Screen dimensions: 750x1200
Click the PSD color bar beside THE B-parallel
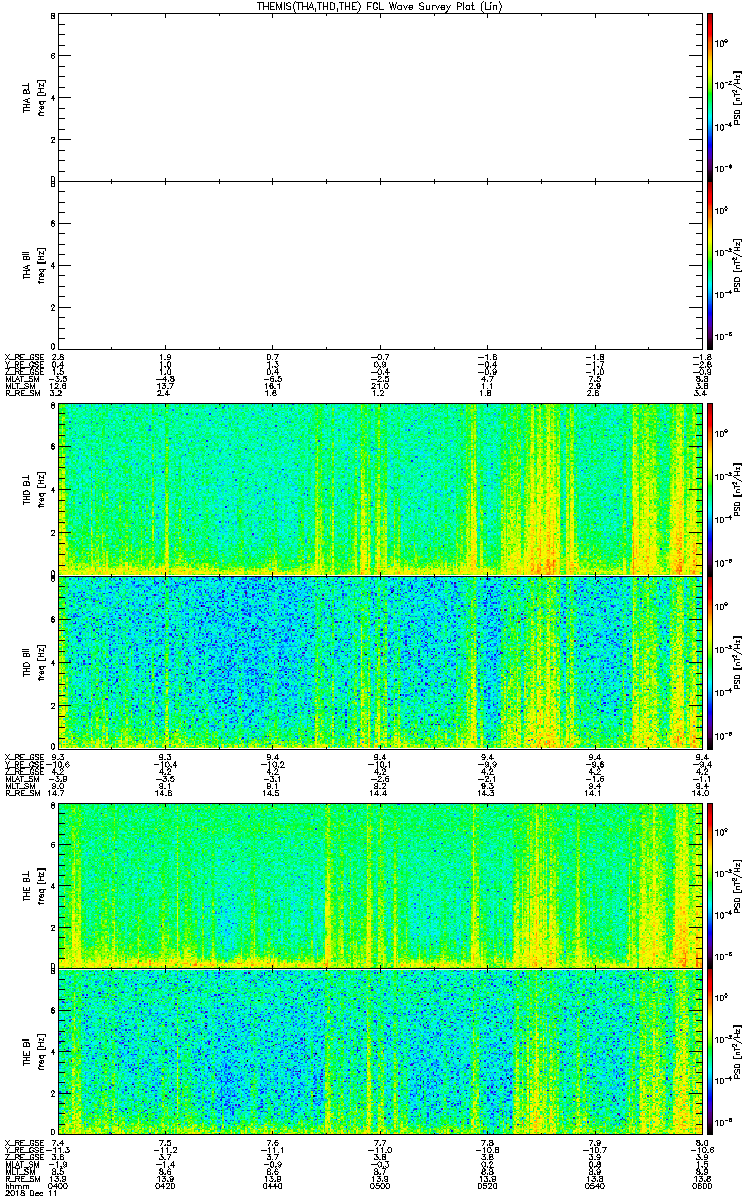(710, 1050)
